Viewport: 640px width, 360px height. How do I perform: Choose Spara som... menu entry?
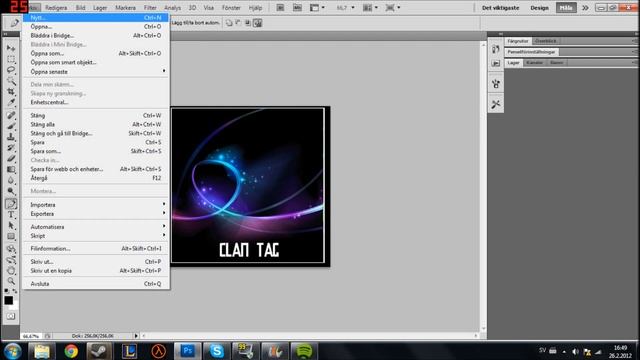coord(96,151)
